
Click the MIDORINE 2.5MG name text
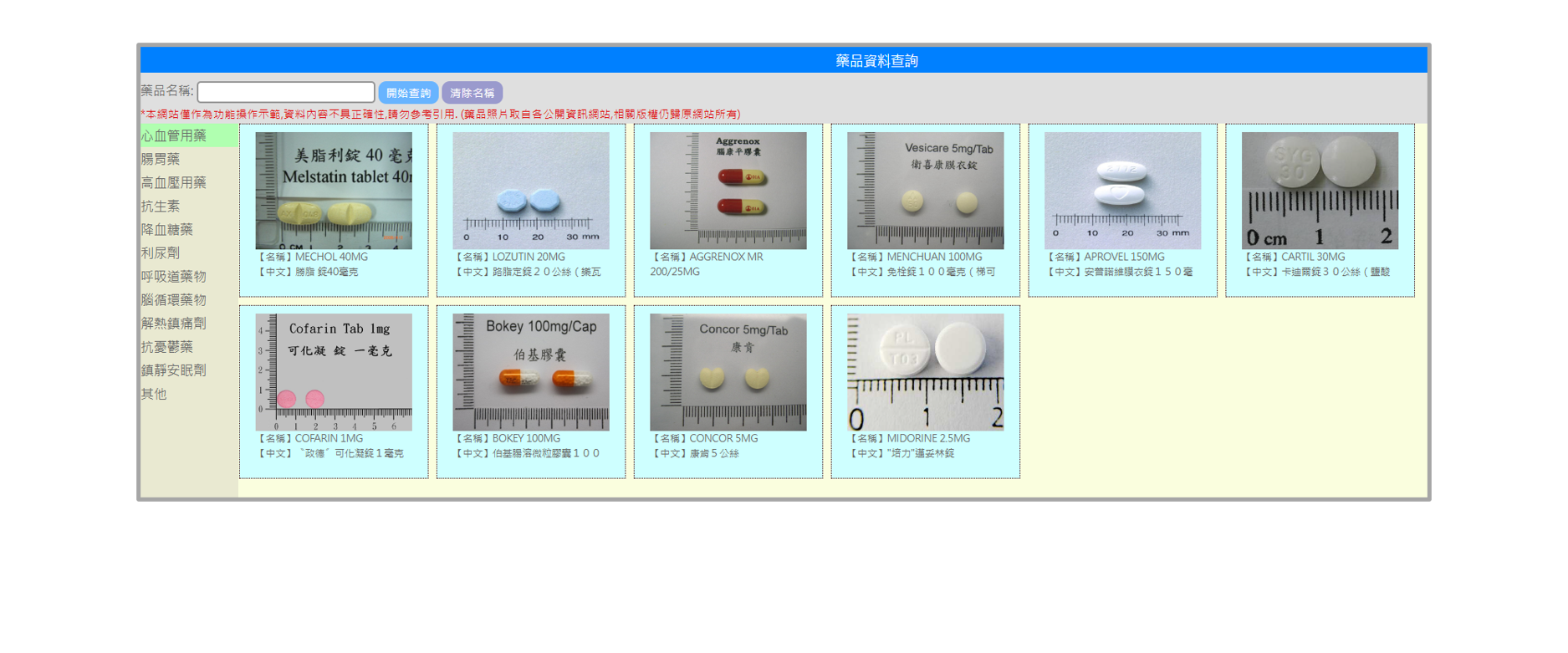tap(909, 438)
